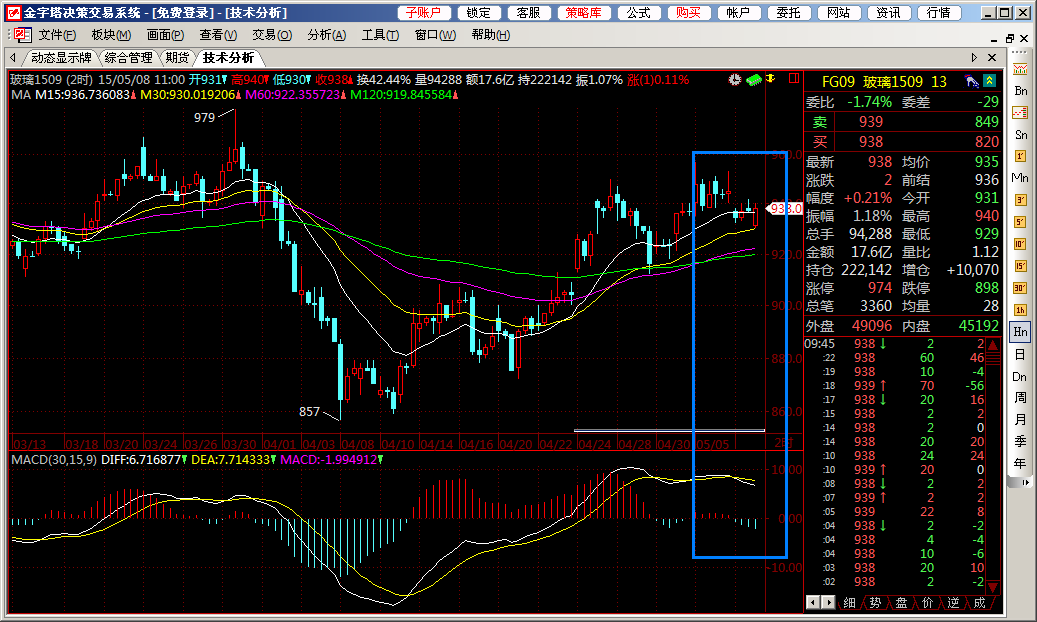The image size is (1037, 622).
Task: Click the green chip icon above the chart
Action: [753, 80]
